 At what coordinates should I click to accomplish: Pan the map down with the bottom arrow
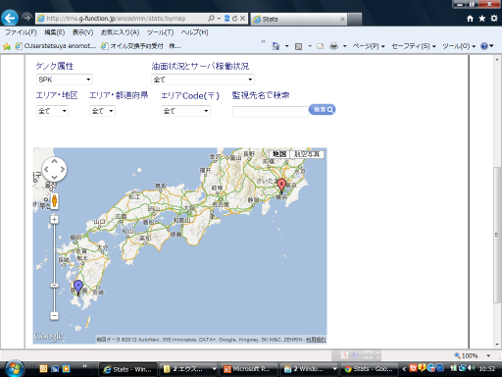(x=54, y=177)
